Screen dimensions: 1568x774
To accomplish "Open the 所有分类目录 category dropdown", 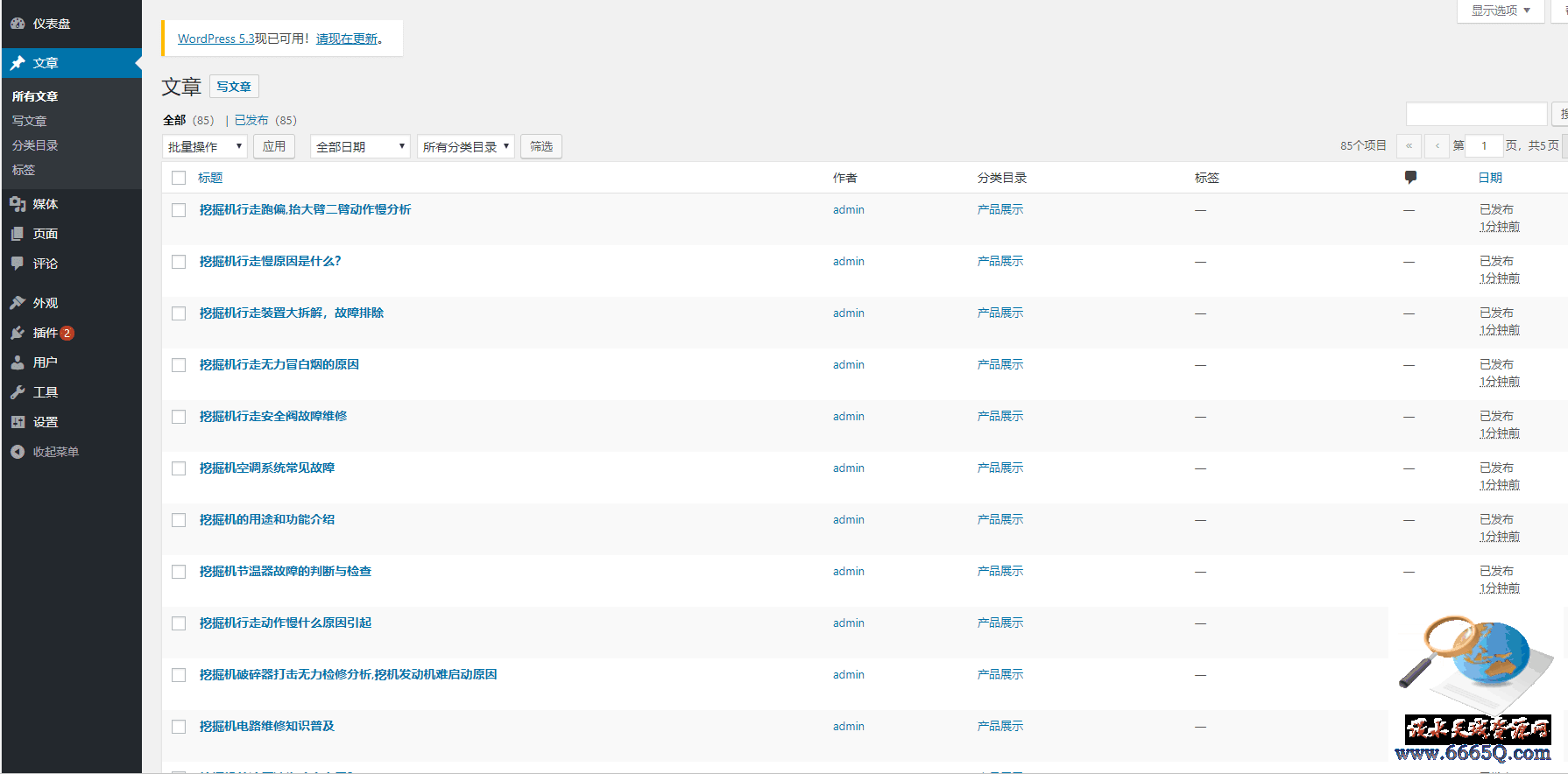I will coord(465,146).
